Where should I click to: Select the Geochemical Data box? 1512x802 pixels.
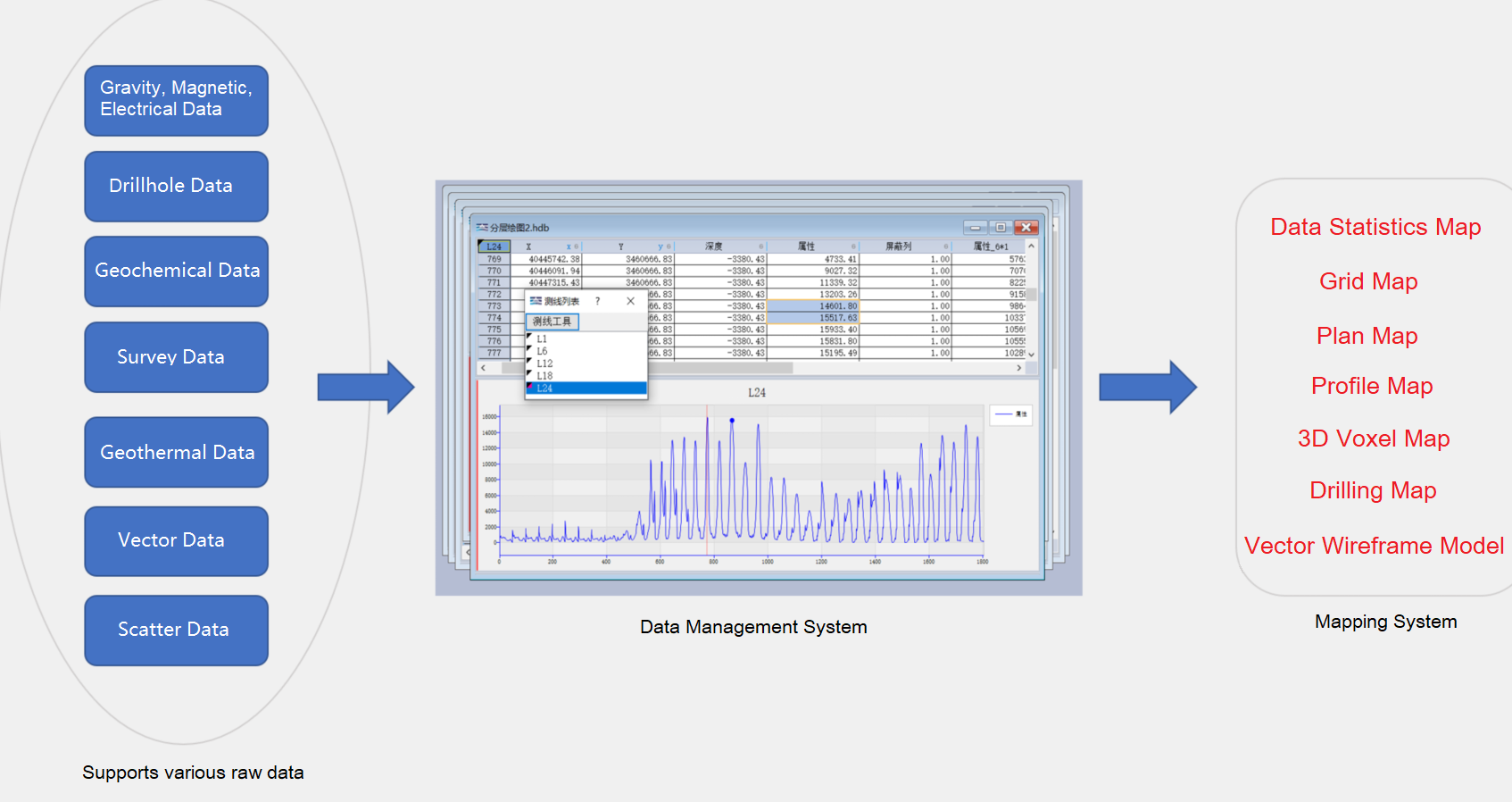tap(177, 272)
